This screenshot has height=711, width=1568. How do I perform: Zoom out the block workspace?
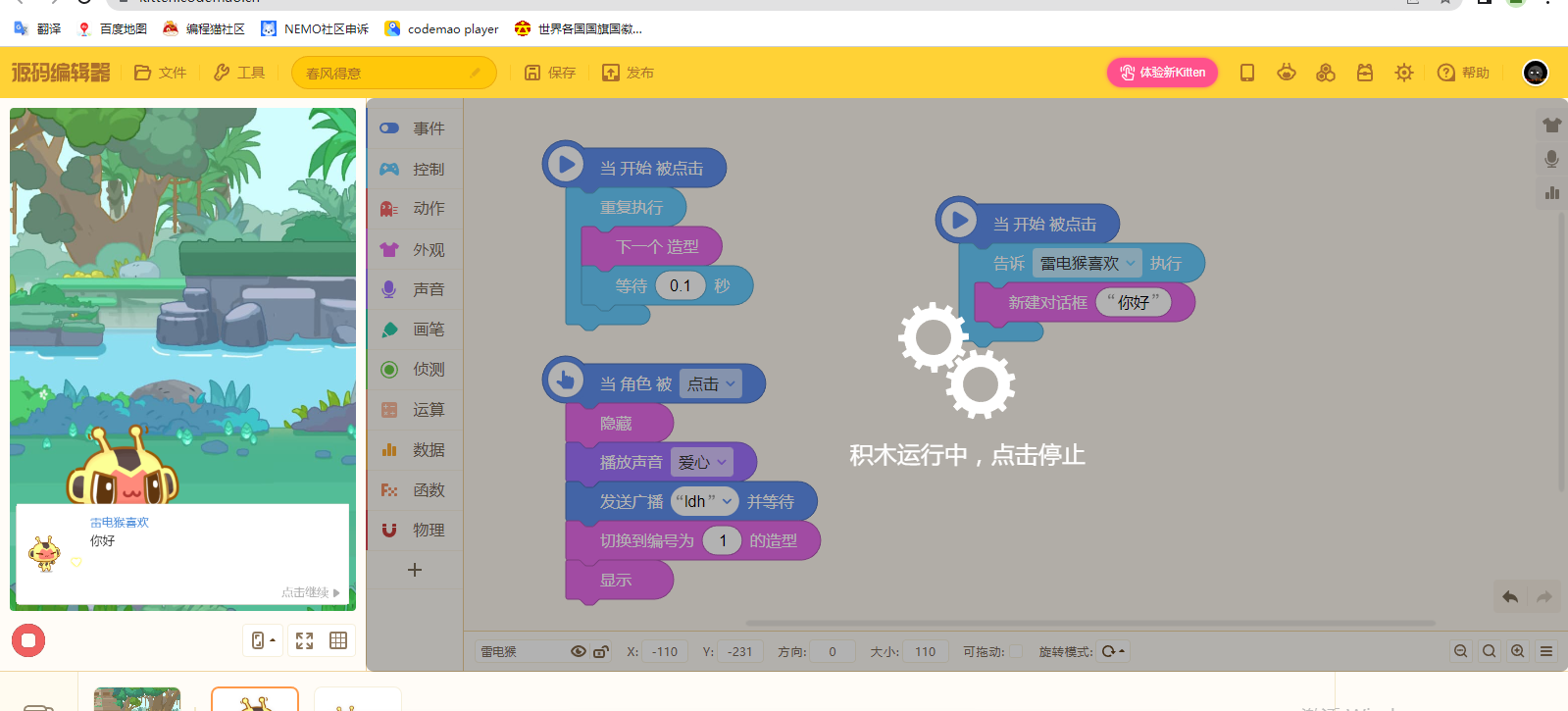click(x=1461, y=651)
